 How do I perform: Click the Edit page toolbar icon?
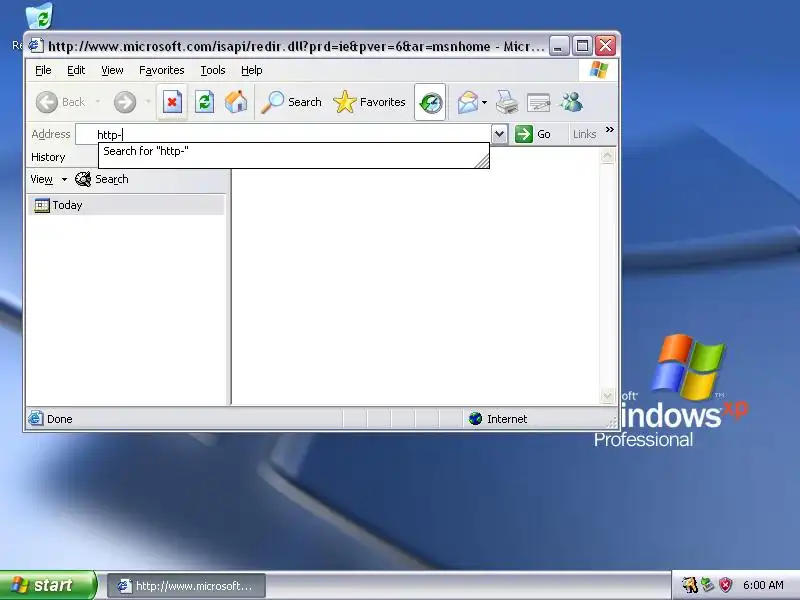[x=538, y=103]
